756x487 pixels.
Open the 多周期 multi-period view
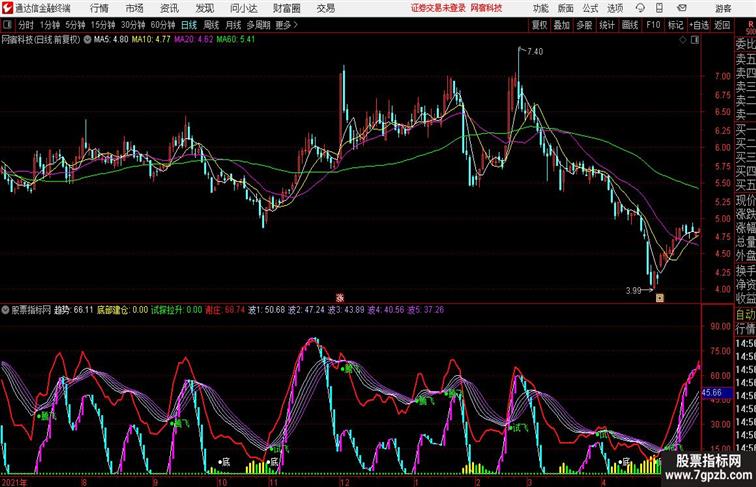tap(258, 25)
